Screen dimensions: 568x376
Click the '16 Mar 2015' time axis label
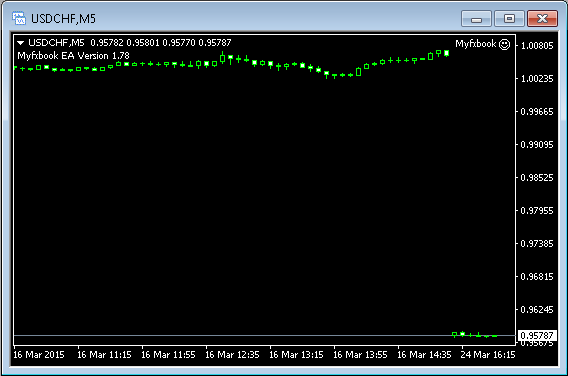coord(39,355)
